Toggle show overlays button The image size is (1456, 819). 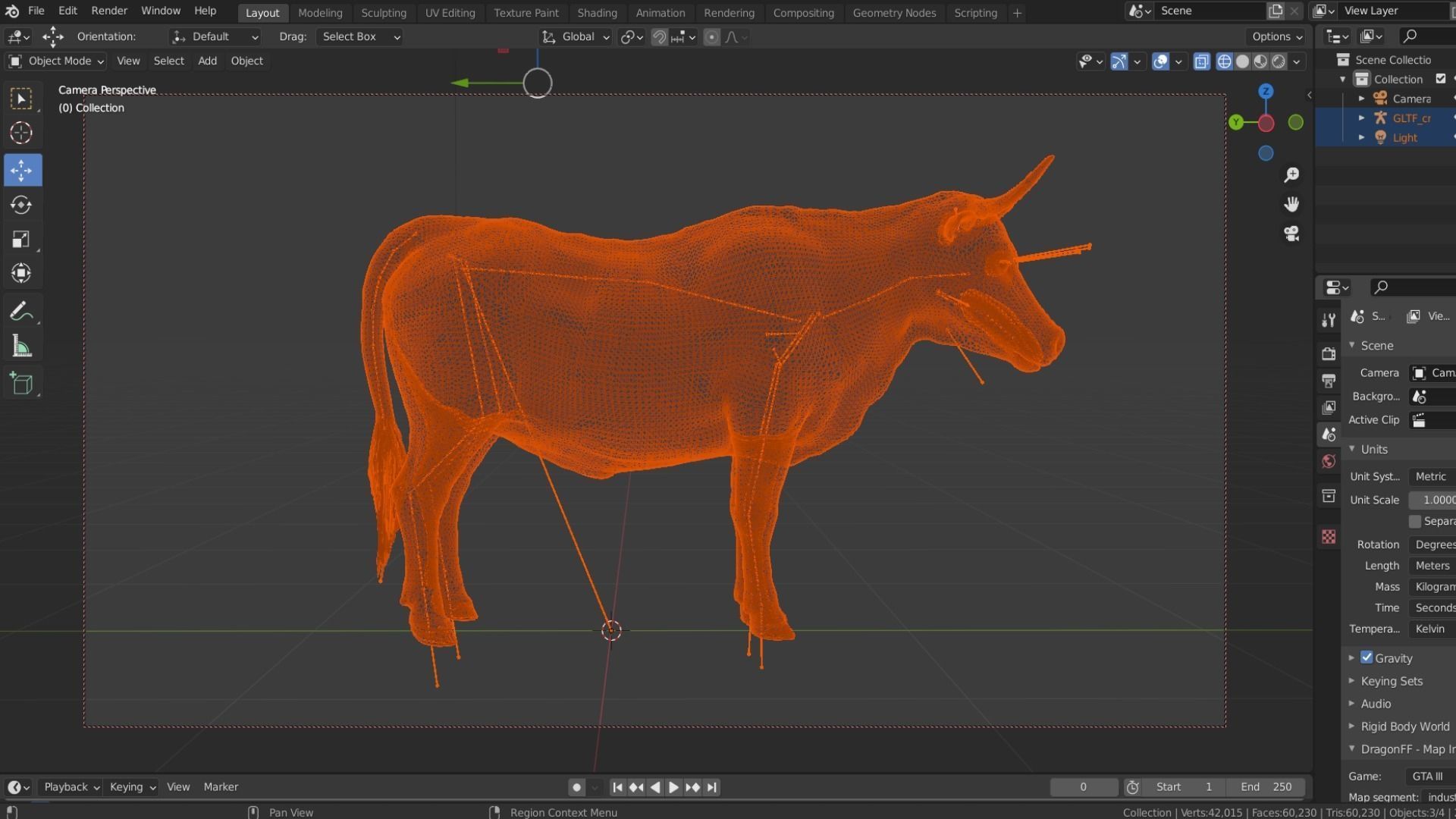(x=1160, y=61)
